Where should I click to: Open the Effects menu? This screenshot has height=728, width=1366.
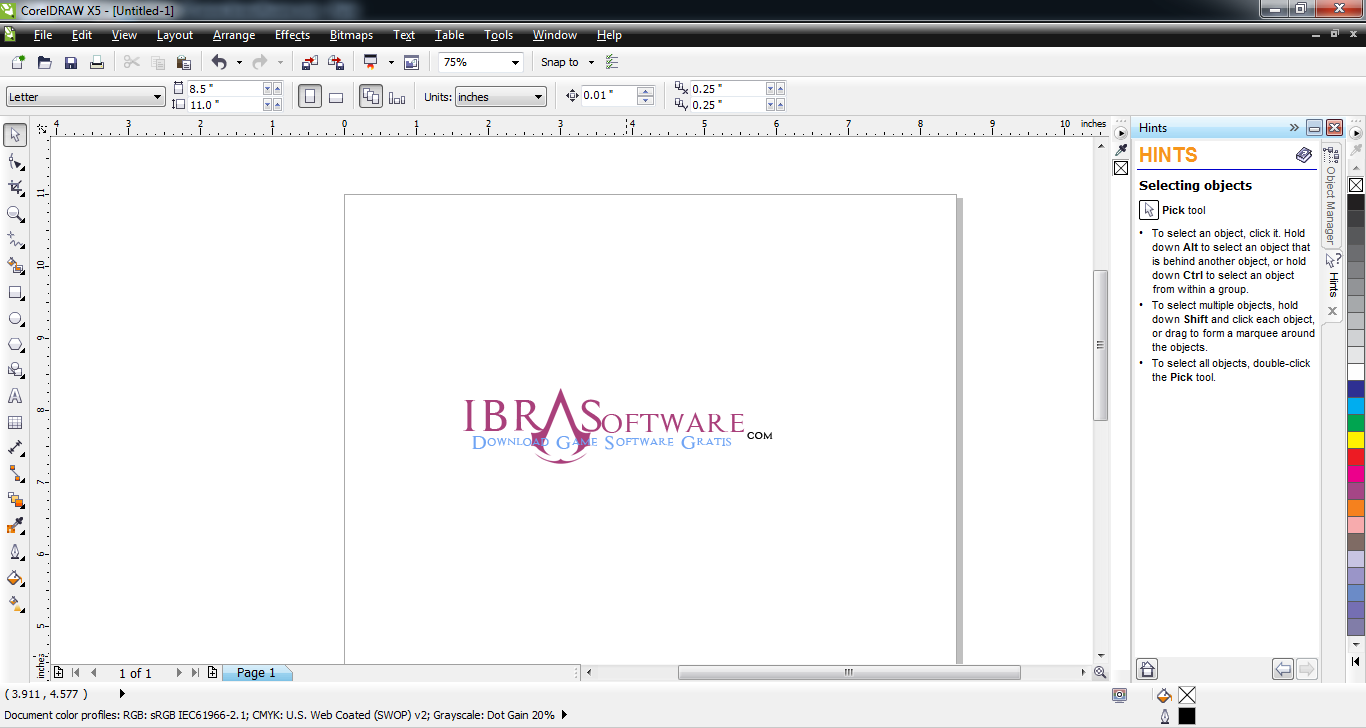(292, 35)
